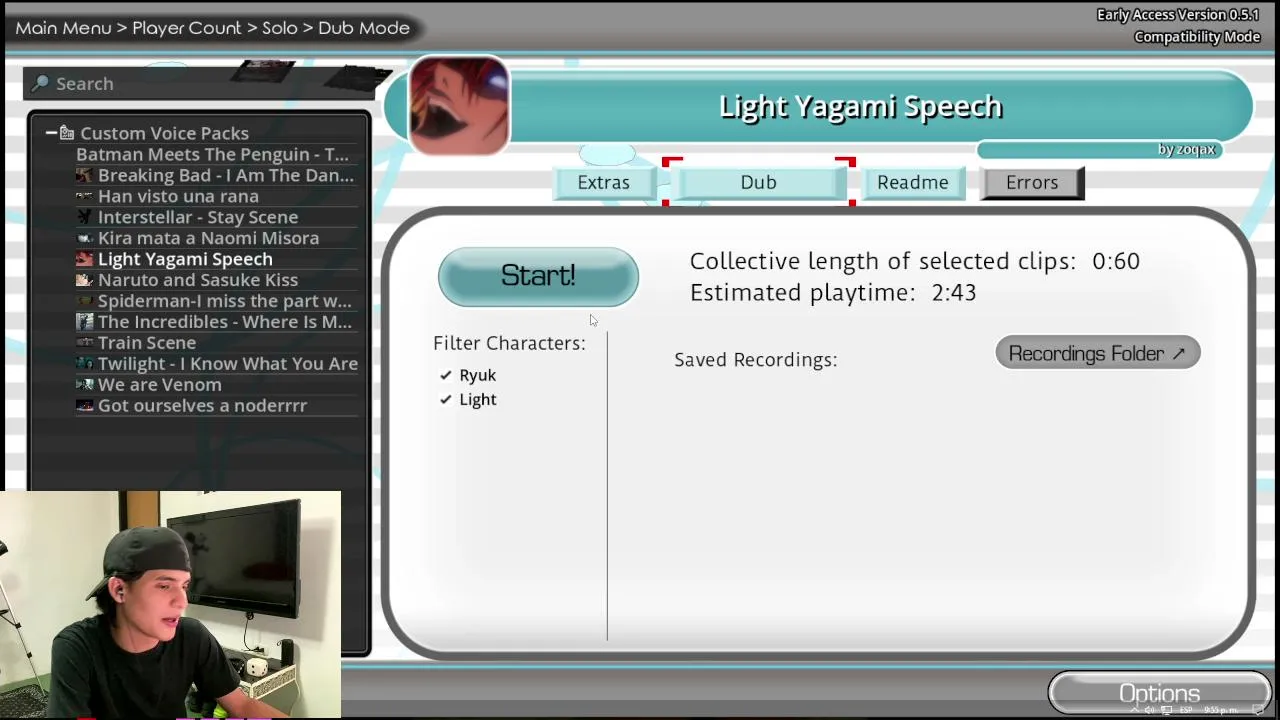Switch to the Extras tab

603,183
